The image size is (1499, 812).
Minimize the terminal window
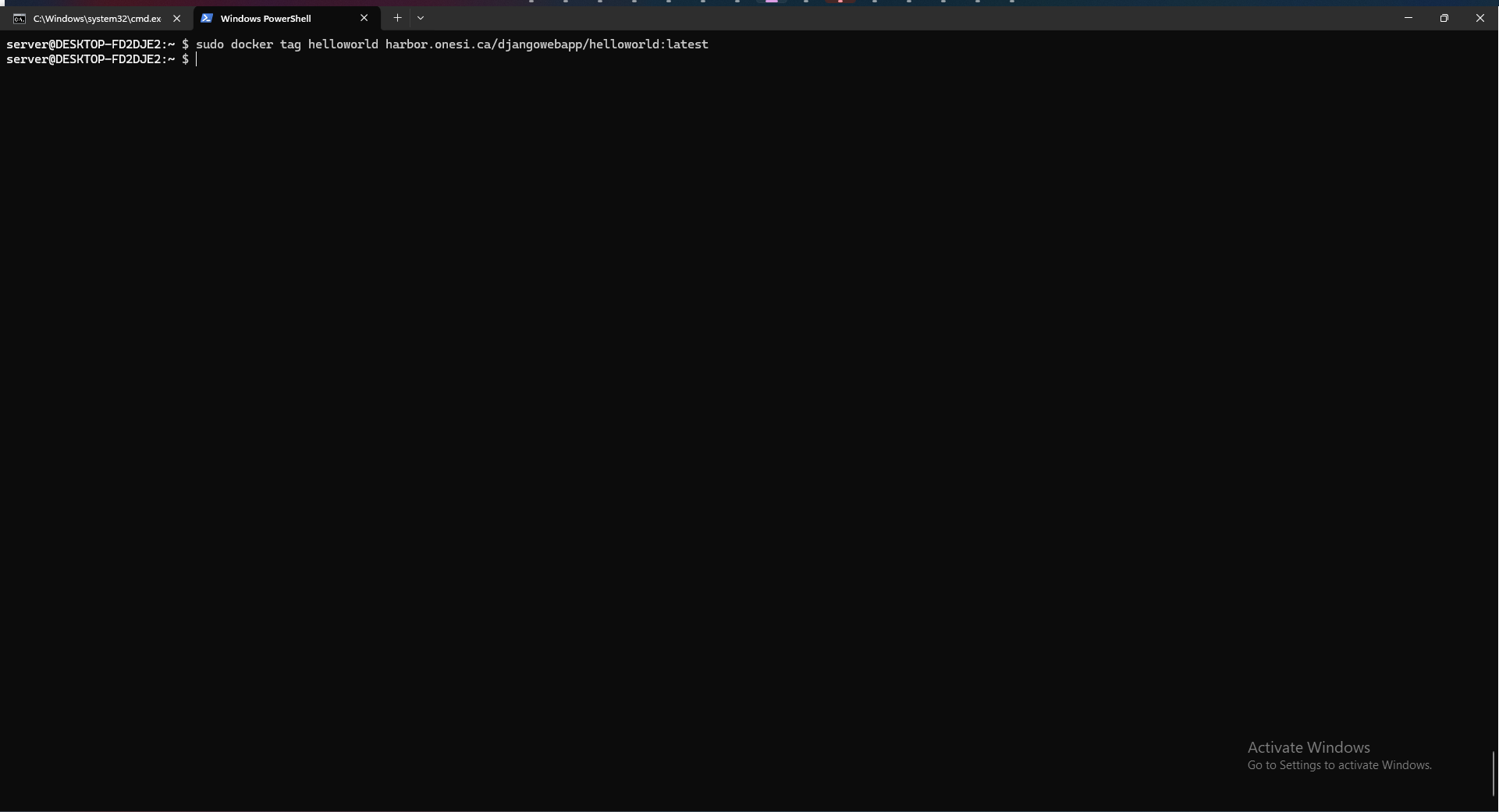coord(1408,18)
